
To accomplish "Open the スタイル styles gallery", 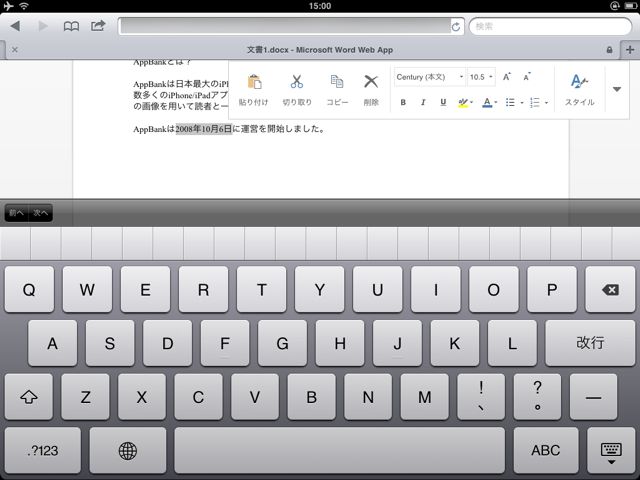I will 579,90.
